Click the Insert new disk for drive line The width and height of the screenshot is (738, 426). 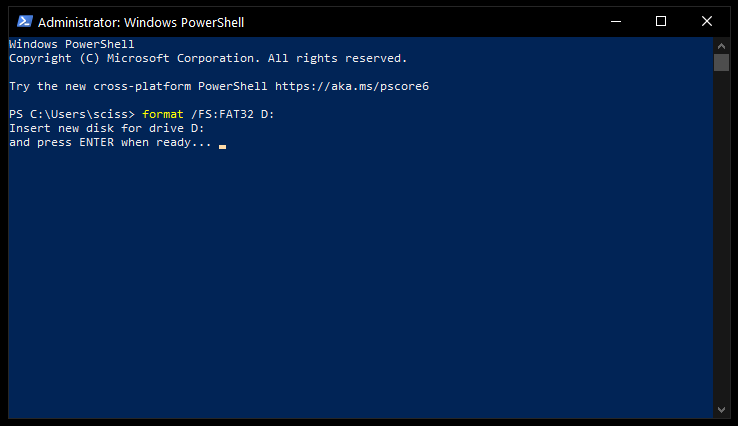106,128
